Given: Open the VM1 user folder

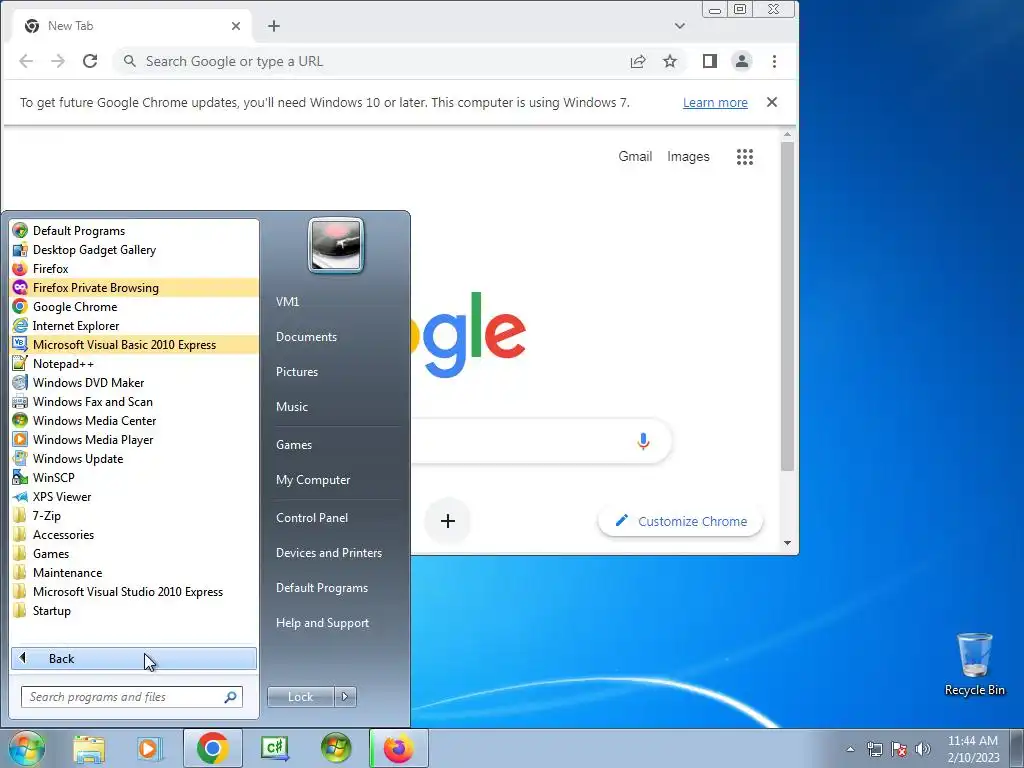Looking at the screenshot, I should coord(288,302).
